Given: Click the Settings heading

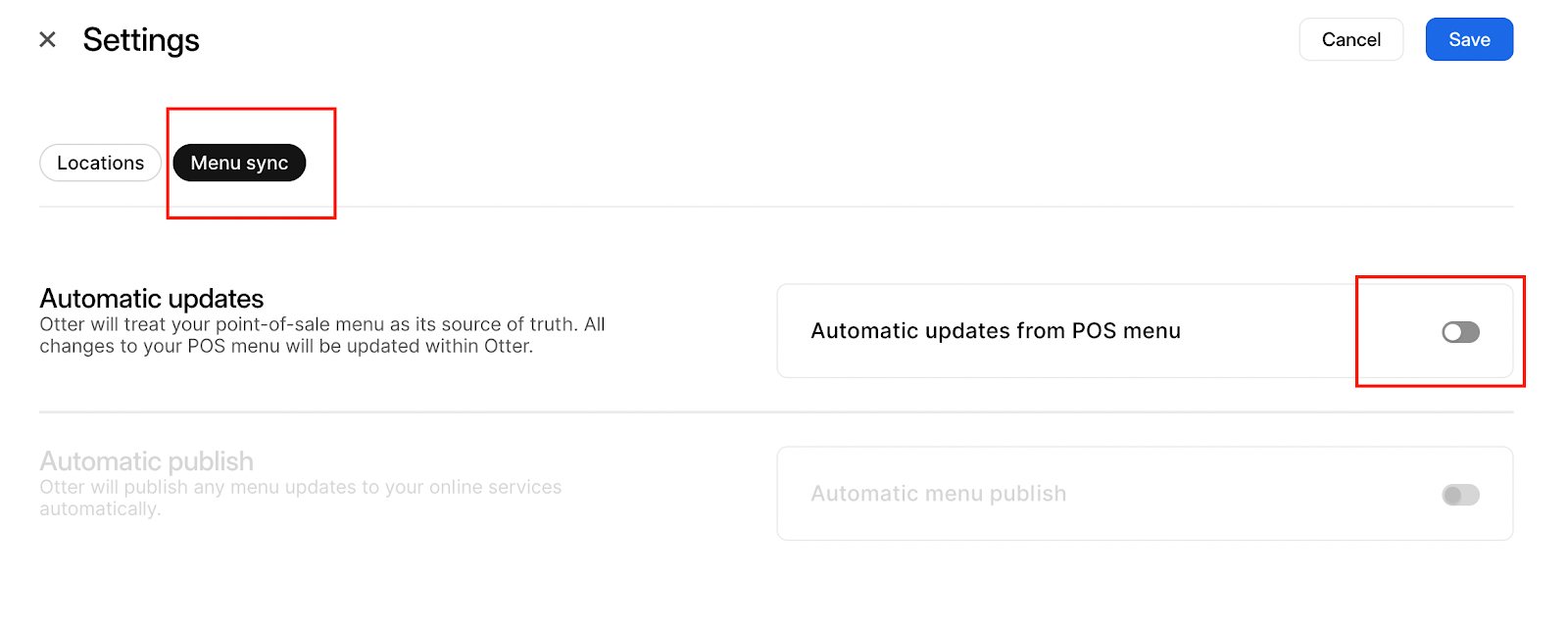Looking at the screenshot, I should click(141, 39).
